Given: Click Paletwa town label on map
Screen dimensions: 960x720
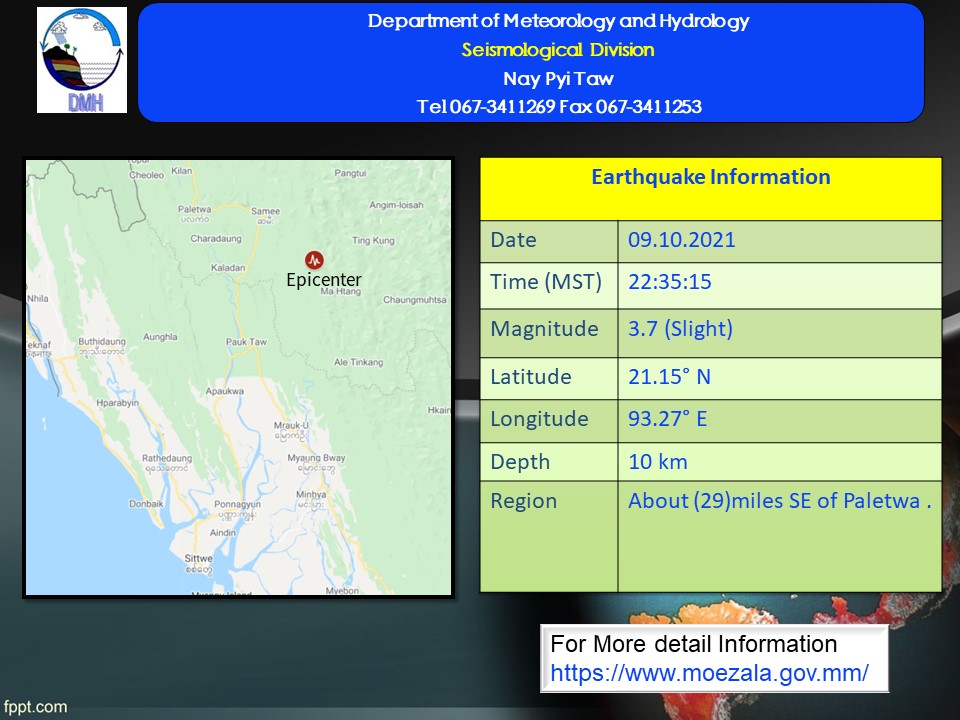Looking at the screenshot, I should (195, 209).
